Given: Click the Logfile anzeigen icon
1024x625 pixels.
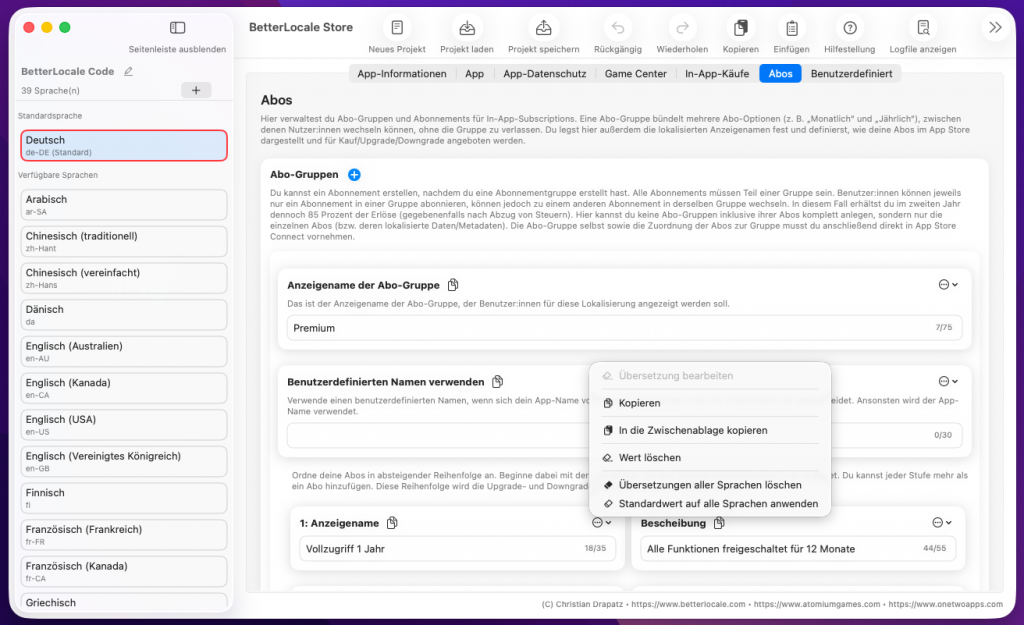Looking at the screenshot, I should [x=923, y=28].
